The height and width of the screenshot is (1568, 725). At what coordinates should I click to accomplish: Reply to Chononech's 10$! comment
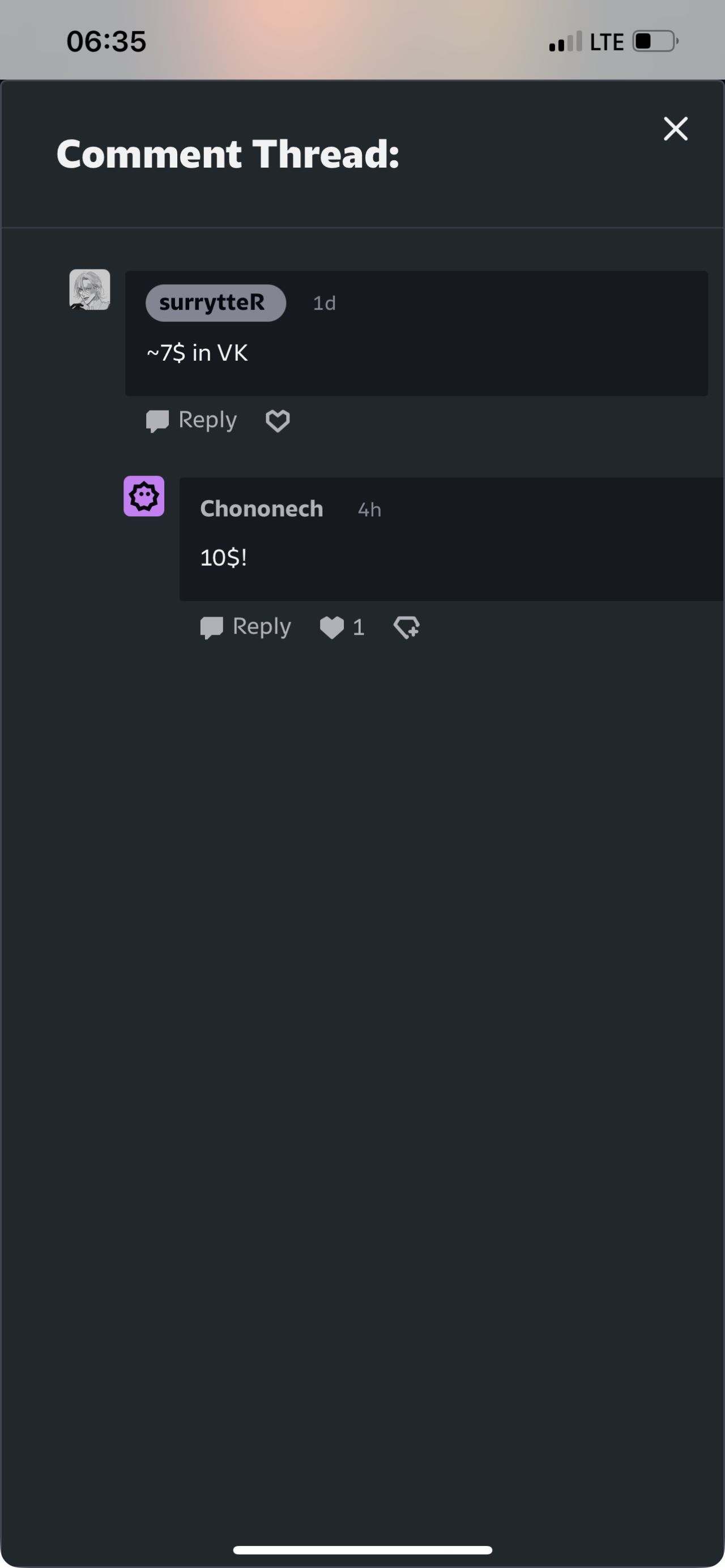(x=246, y=627)
